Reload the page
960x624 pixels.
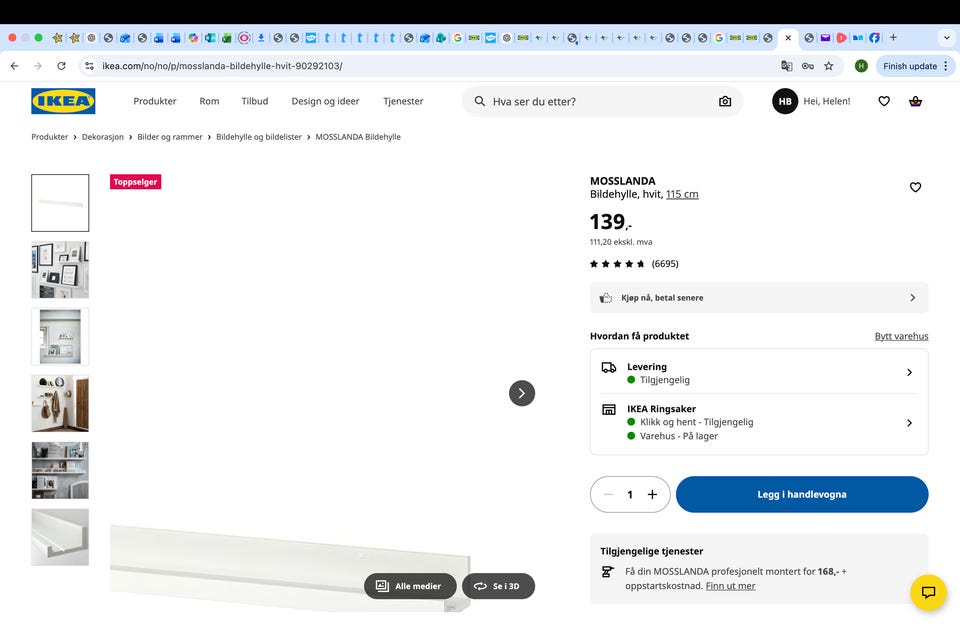(61, 66)
